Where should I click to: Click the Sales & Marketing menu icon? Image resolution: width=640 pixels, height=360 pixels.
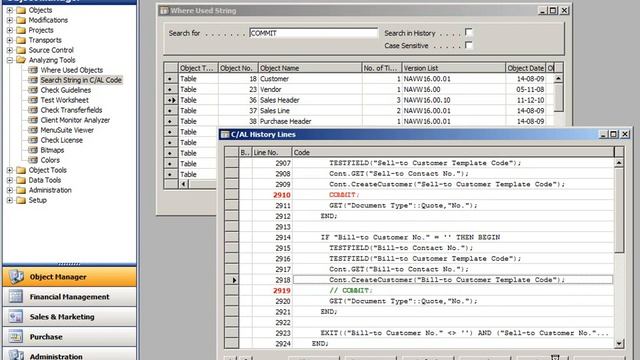click(x=16, y=317)
